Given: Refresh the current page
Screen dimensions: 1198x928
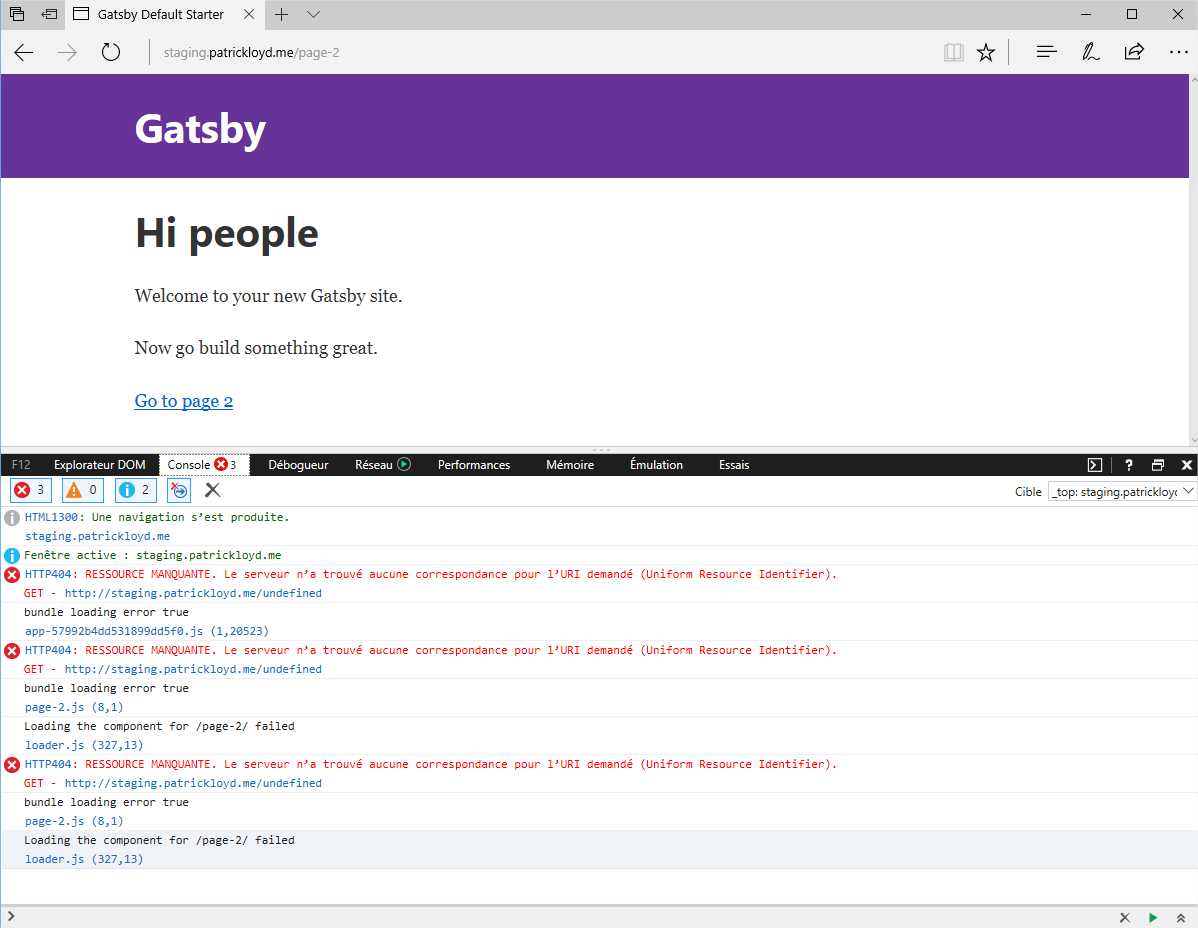Looking at the screenshot, I should 111,53.
